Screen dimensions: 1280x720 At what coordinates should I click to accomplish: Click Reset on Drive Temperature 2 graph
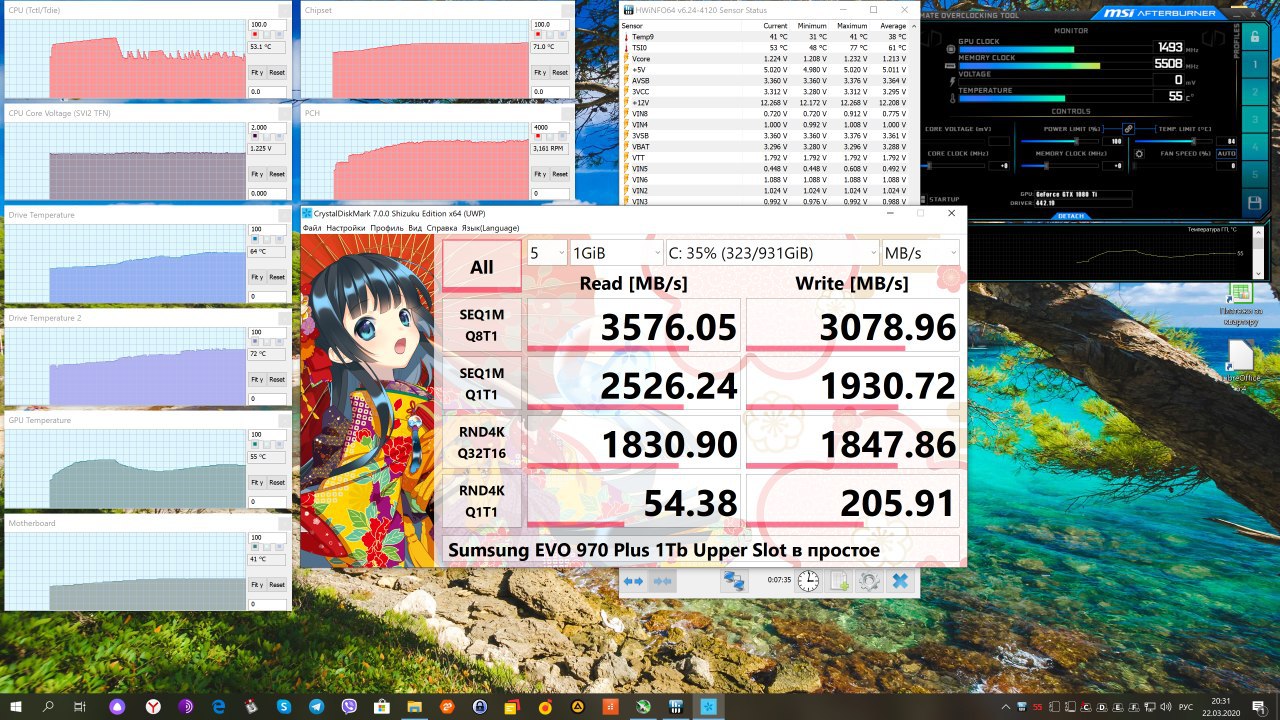[x=277, y=379]
